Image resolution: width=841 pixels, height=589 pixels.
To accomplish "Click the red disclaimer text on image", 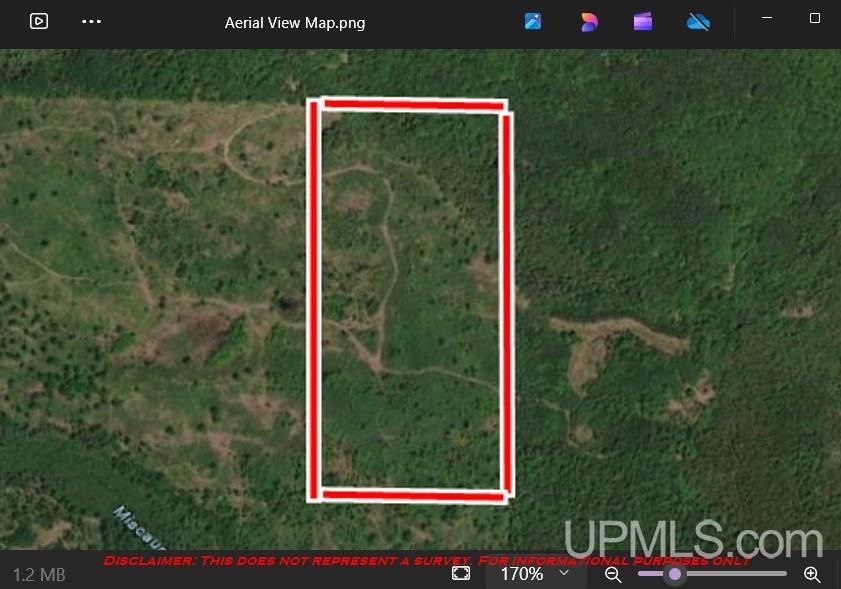I will 426,561.
